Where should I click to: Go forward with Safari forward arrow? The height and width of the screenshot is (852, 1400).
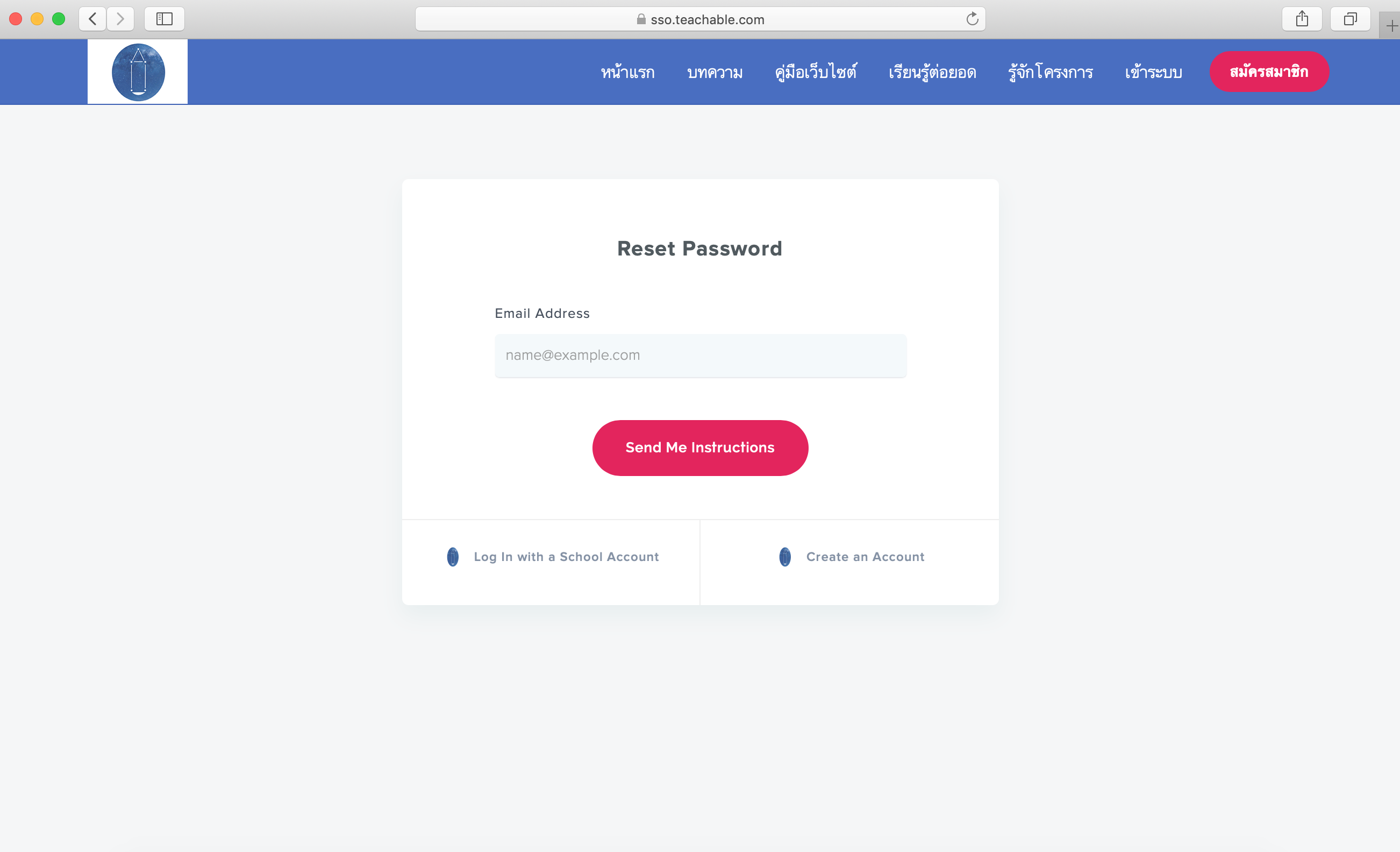(120, 19)
